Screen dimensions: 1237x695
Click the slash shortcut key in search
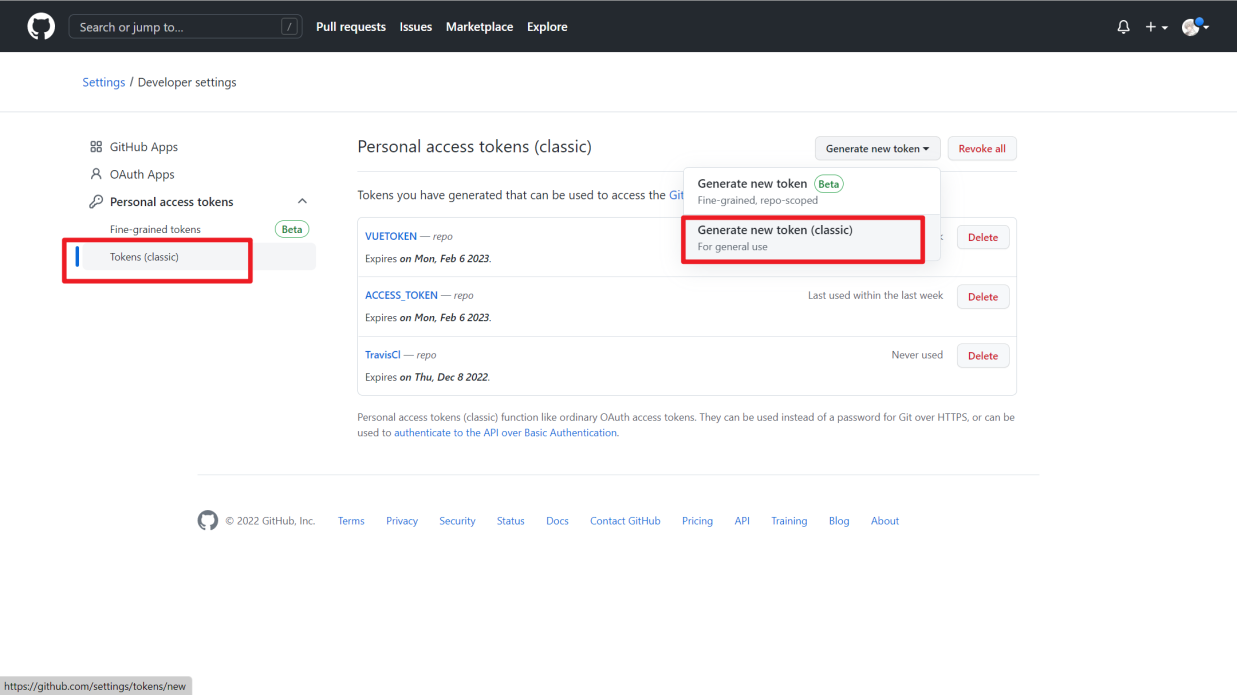[289, 27]
